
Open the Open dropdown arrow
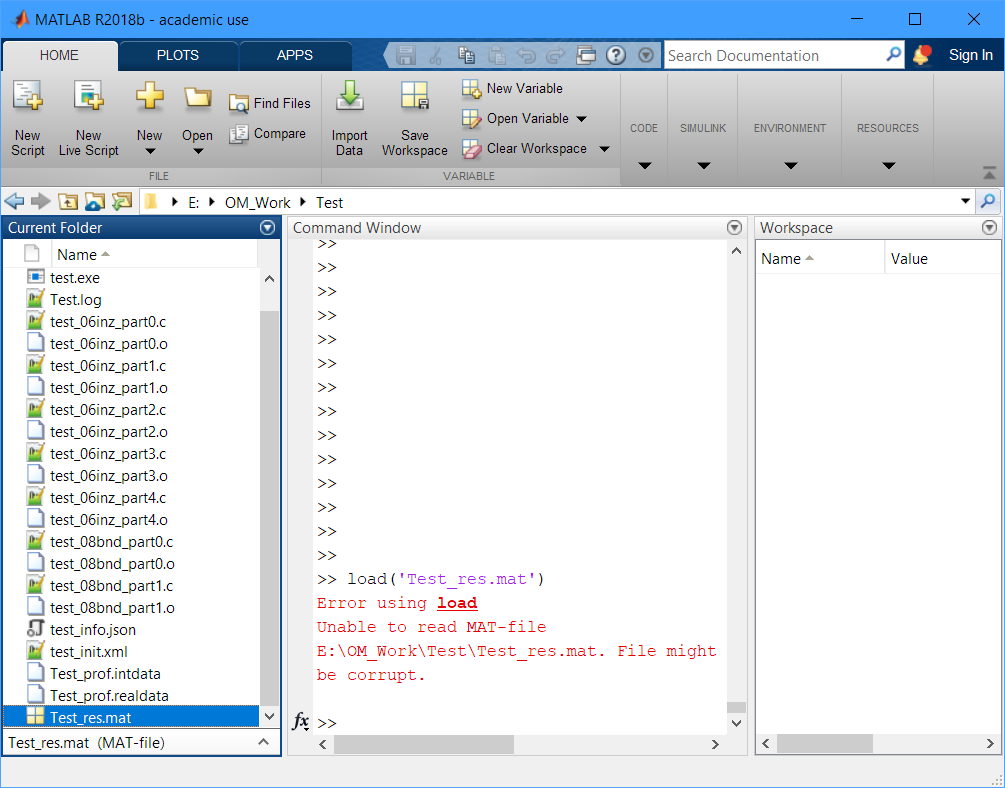point(198,152)
